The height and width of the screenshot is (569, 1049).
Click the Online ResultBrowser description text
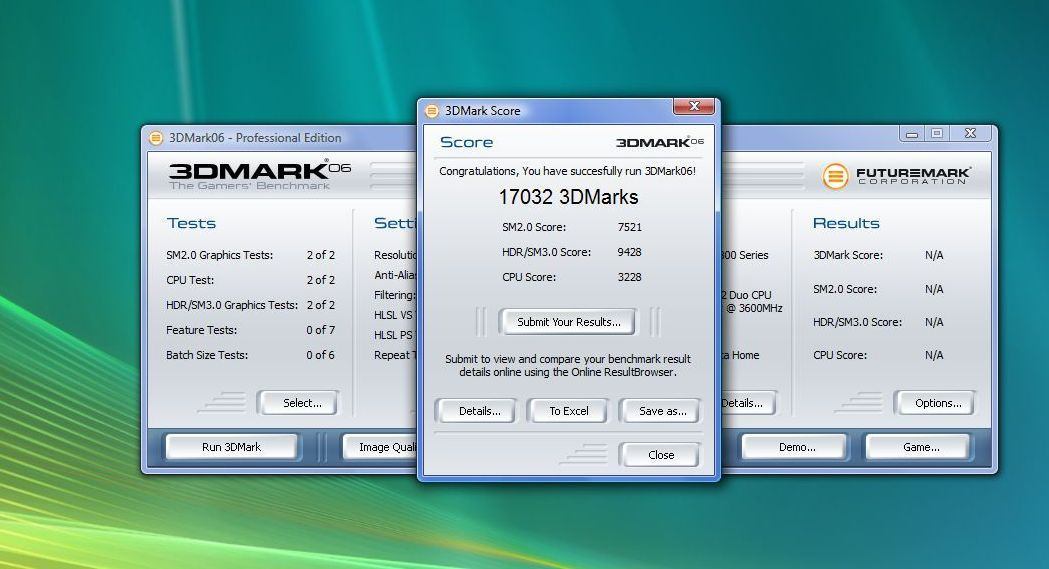567,366
